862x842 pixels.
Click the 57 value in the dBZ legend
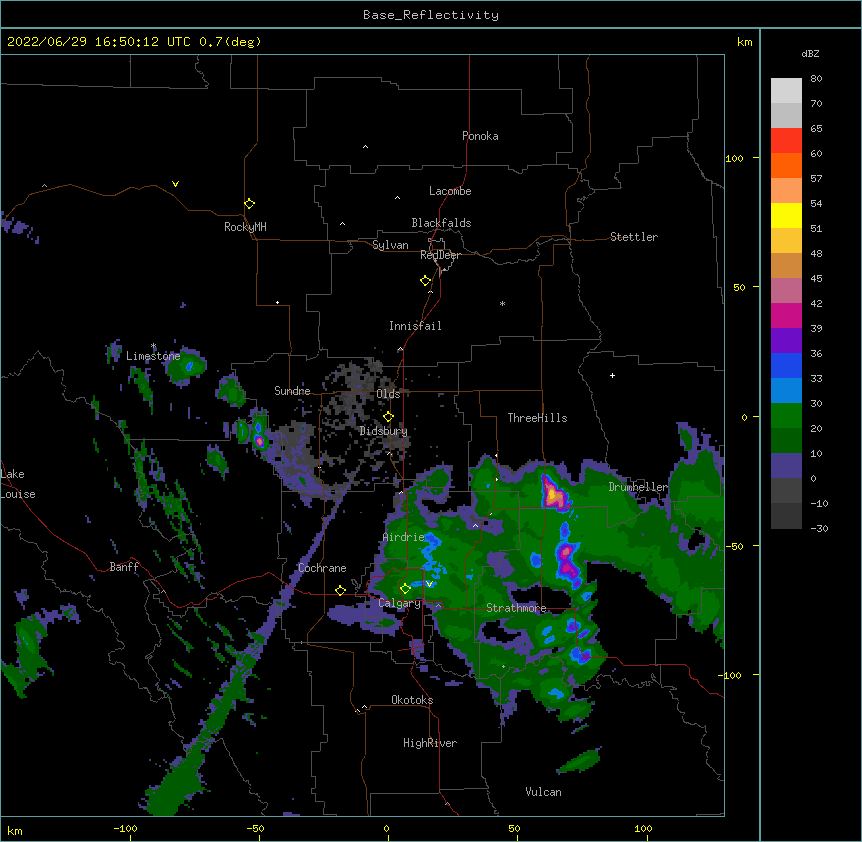pyautogui.click(x=816, y=179)
